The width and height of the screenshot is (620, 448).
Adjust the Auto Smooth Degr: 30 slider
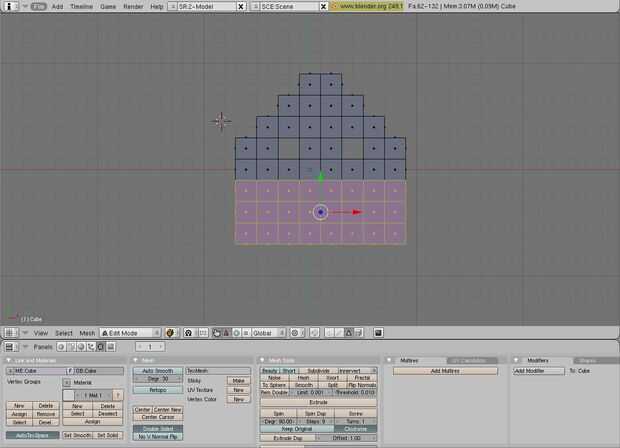coord(158,379)
